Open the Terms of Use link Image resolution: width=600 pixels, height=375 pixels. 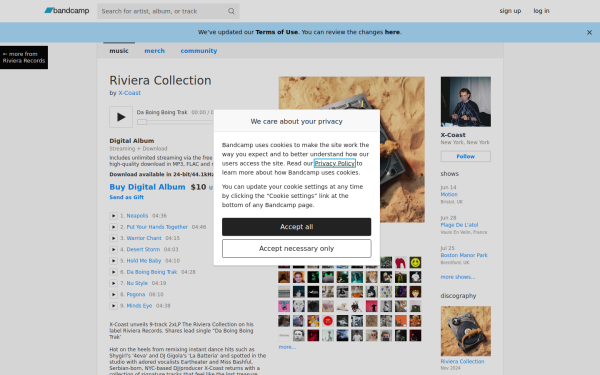click(277, 32)
